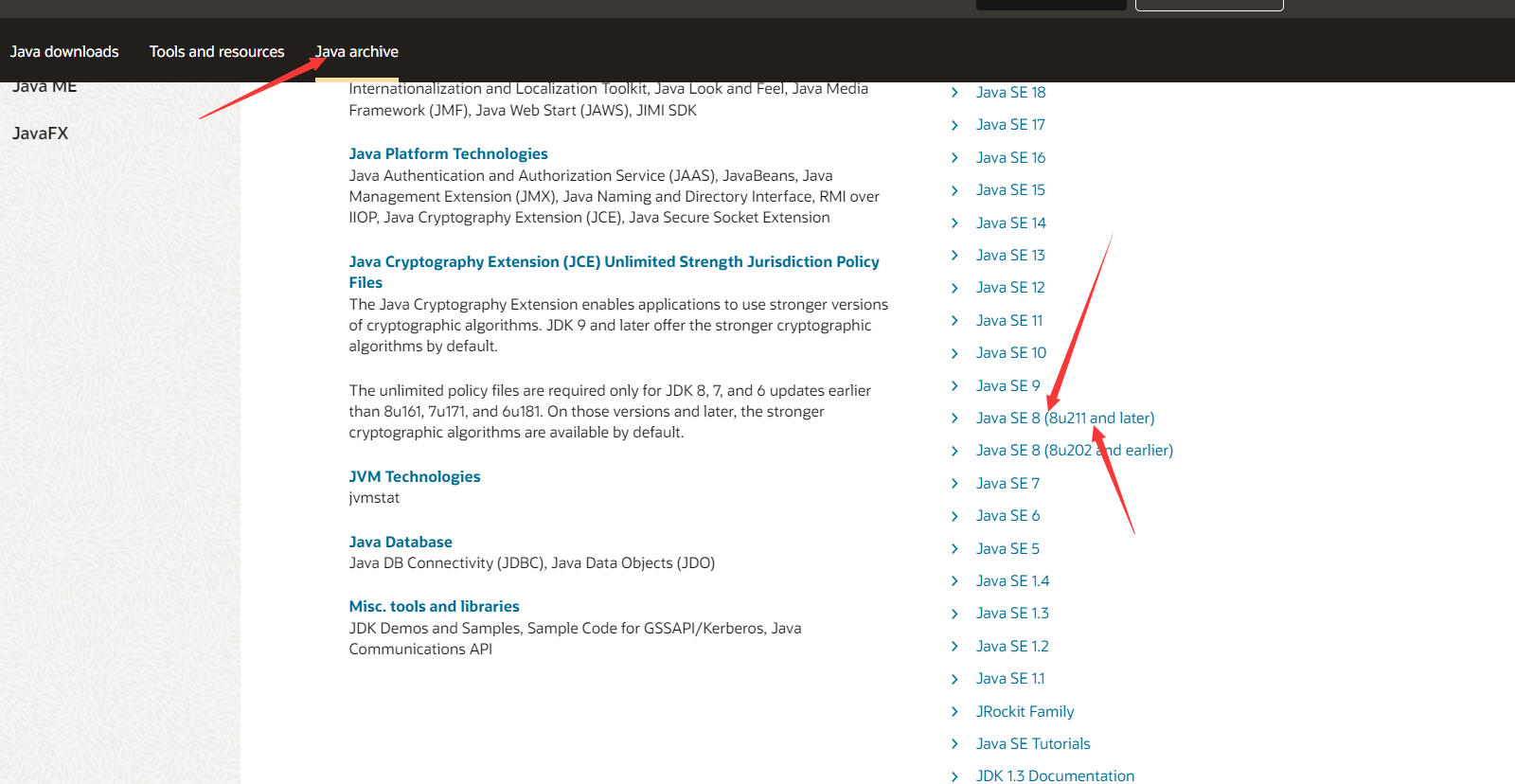
Task: Click the chevron beside JRockit Family
Action: click(x=954, y=711)
